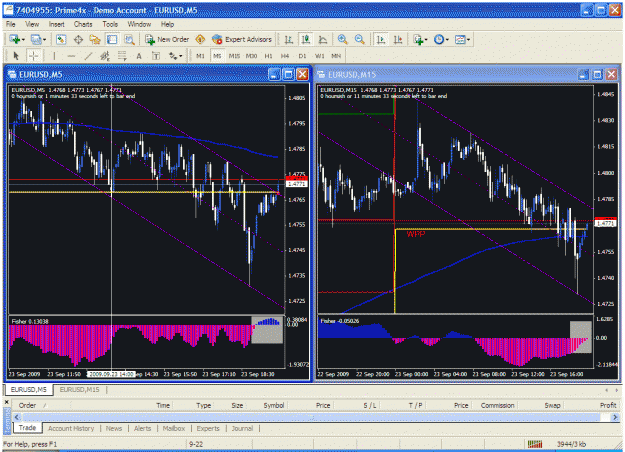Select the Arrows symbols tool

click(x=173, y=56)
